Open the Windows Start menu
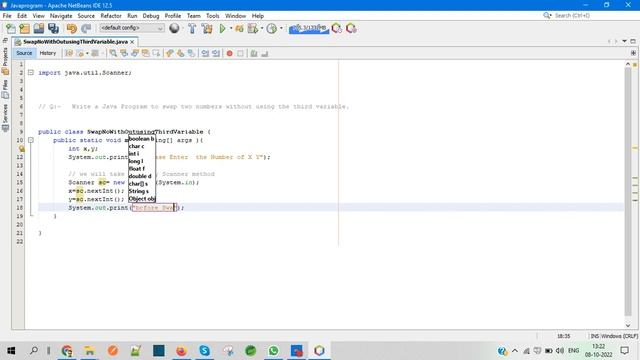The image size is (640, 360). click(x=11, y=351)
